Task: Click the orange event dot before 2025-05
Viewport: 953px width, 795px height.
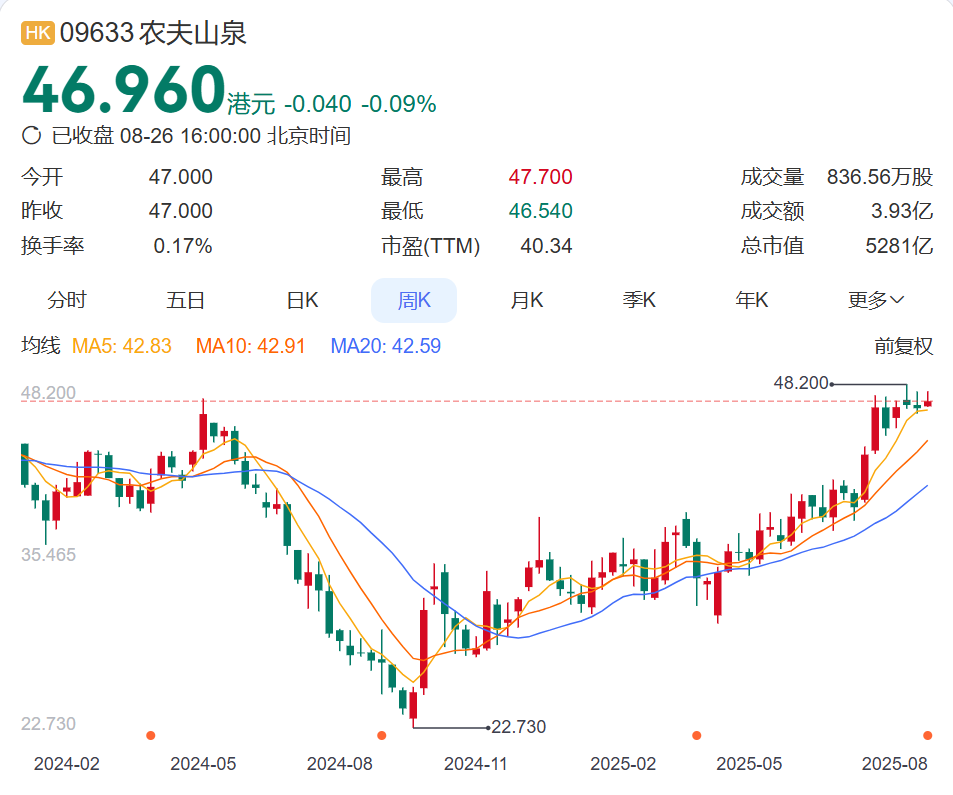Action: point(697,735)
